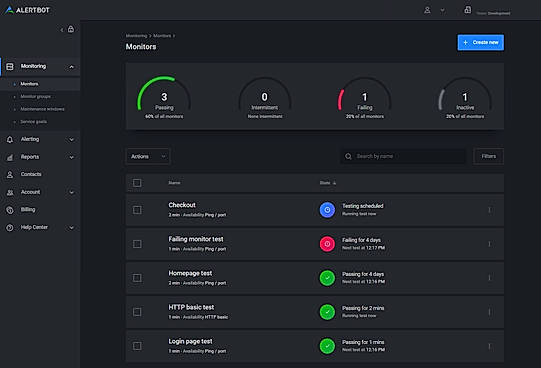Open the Login page test monitor

tap(190, 341)
